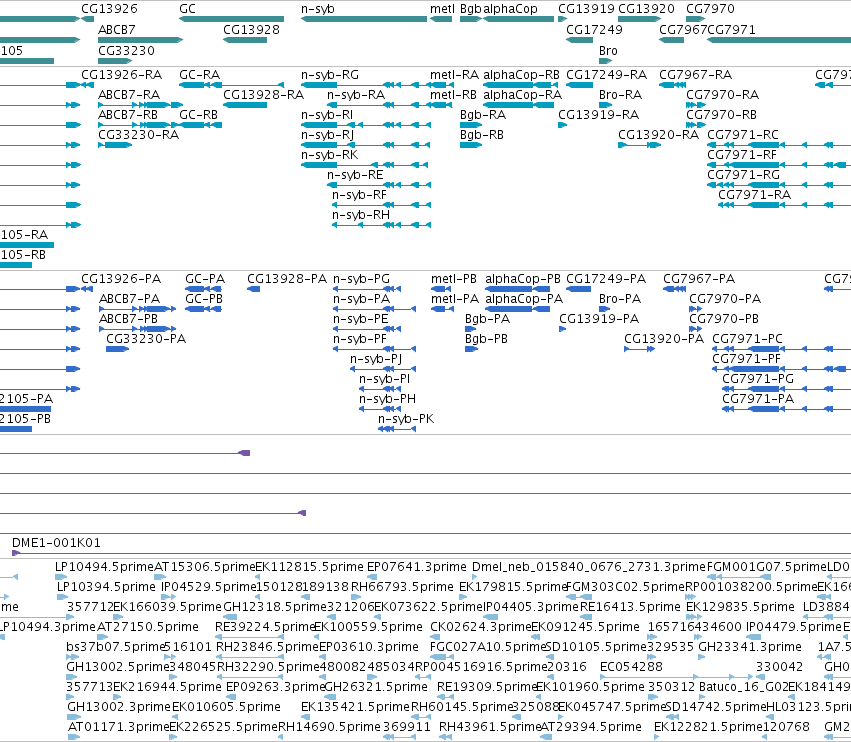
Task: Click protein n-syb-PJ
Action: tap(376, 359)
